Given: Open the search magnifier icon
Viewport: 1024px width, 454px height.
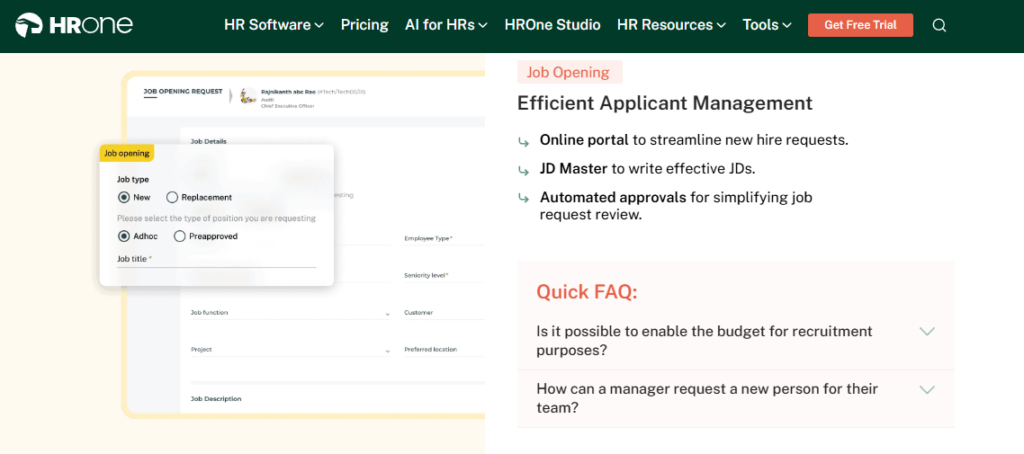Looking at the screenshot, I should 939,25.
